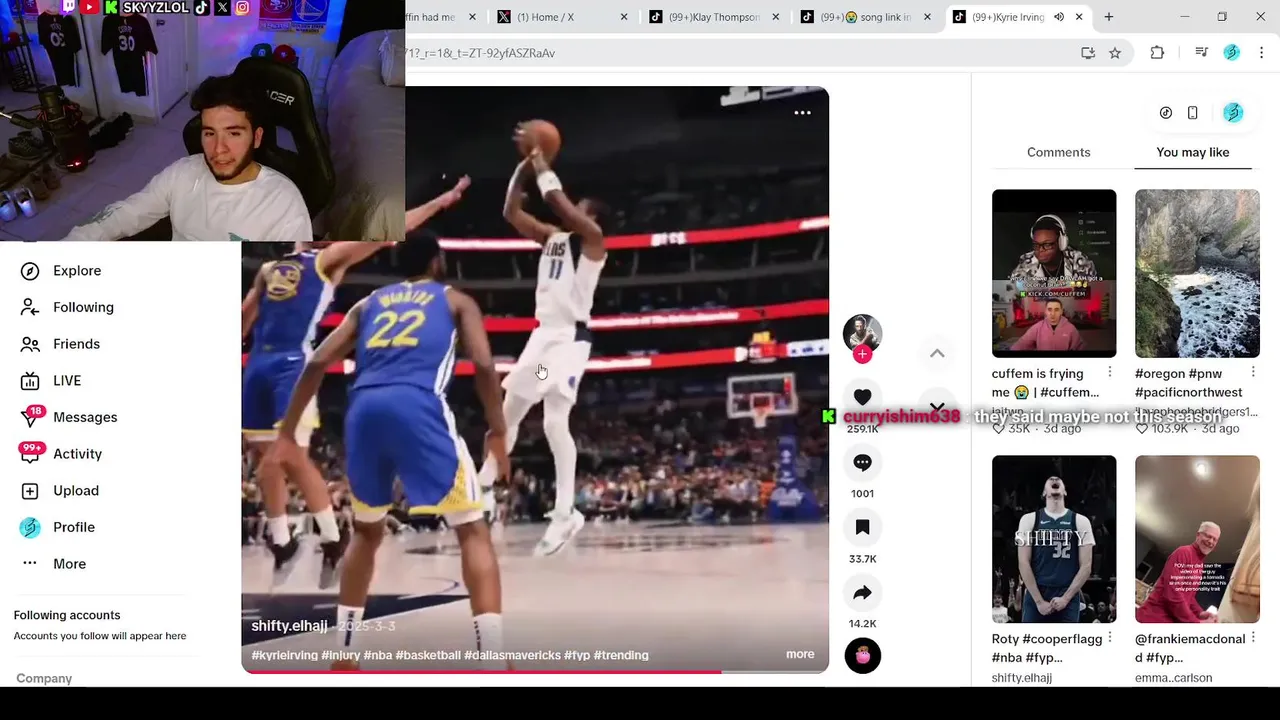Open the Roty Cooper Flagg video thumbnail

coord(1054,539)
